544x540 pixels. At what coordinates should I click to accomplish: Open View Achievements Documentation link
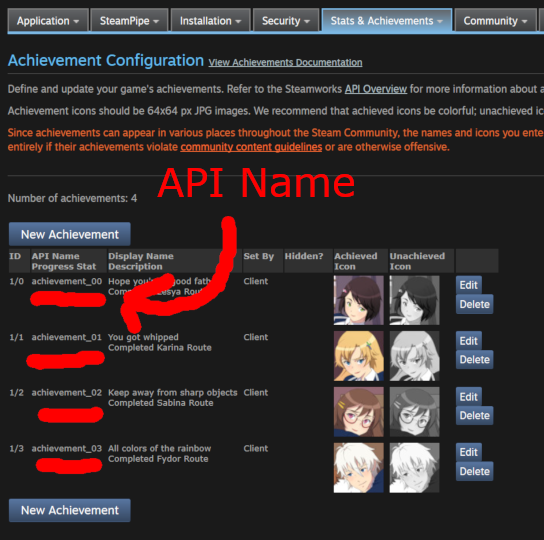[285, 62]
